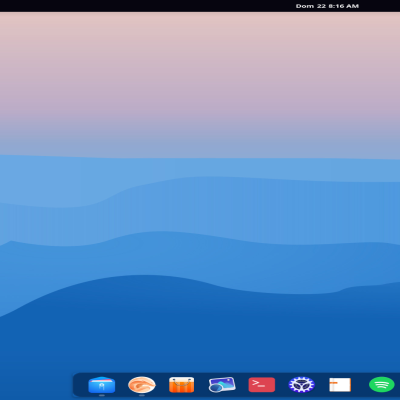400x400 pixels.
Task: Launch the orange web browser dock icon
Action: 142,385
